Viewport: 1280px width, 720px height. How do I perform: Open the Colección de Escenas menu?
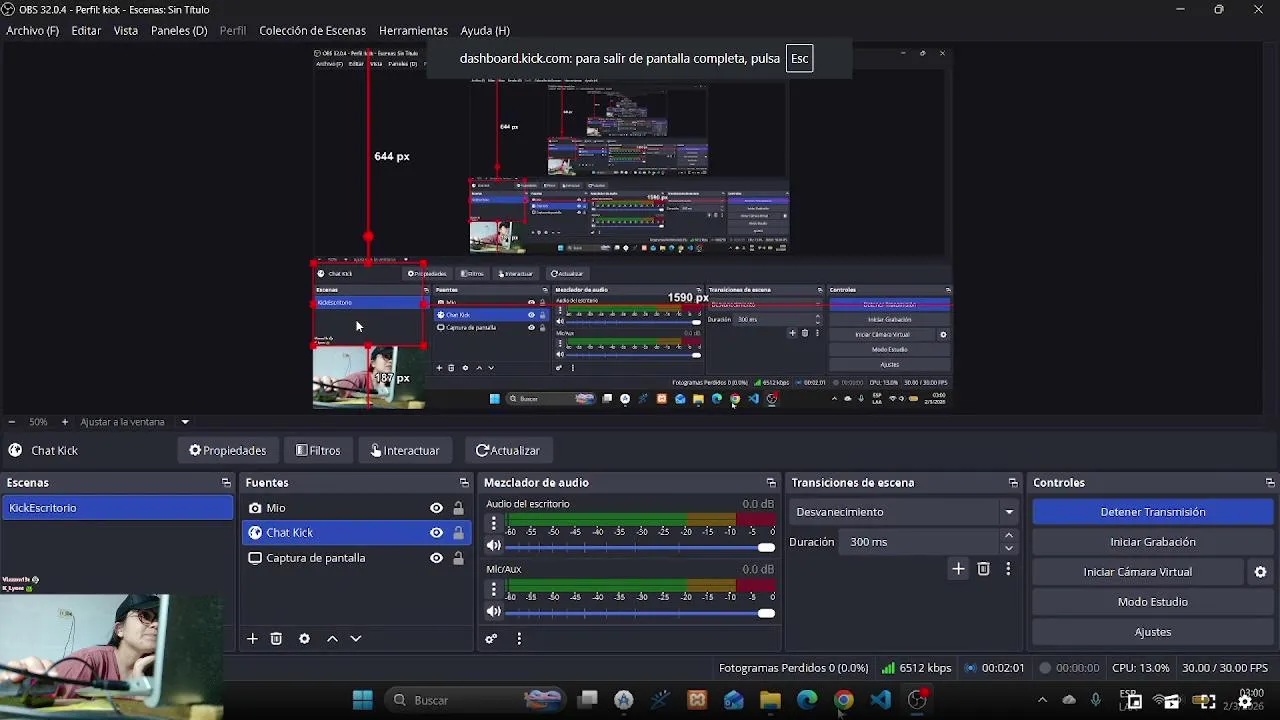click(312, 31)
